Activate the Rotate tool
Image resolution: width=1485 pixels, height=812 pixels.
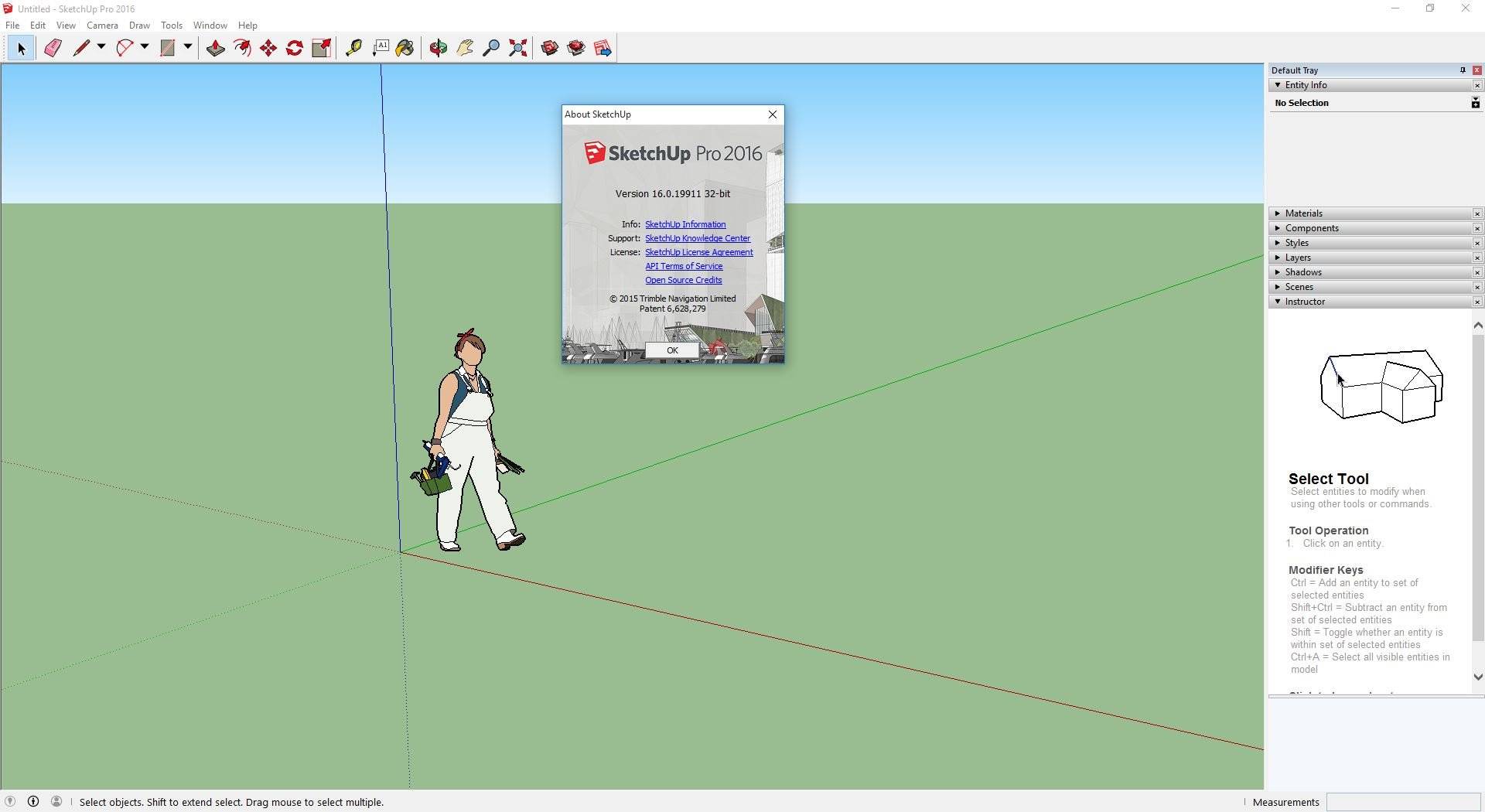click(x=295, y=48)
